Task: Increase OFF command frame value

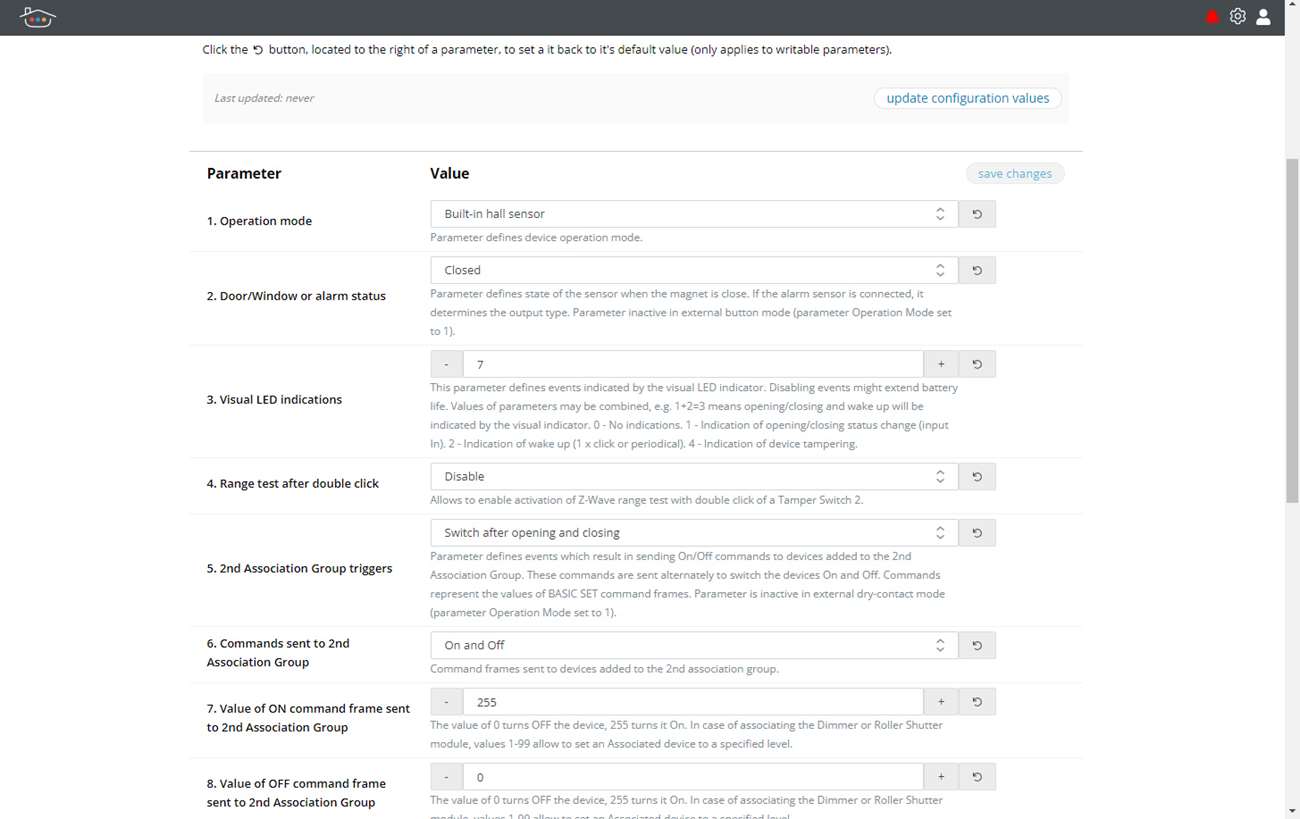Action: click(x=941, y=777)
